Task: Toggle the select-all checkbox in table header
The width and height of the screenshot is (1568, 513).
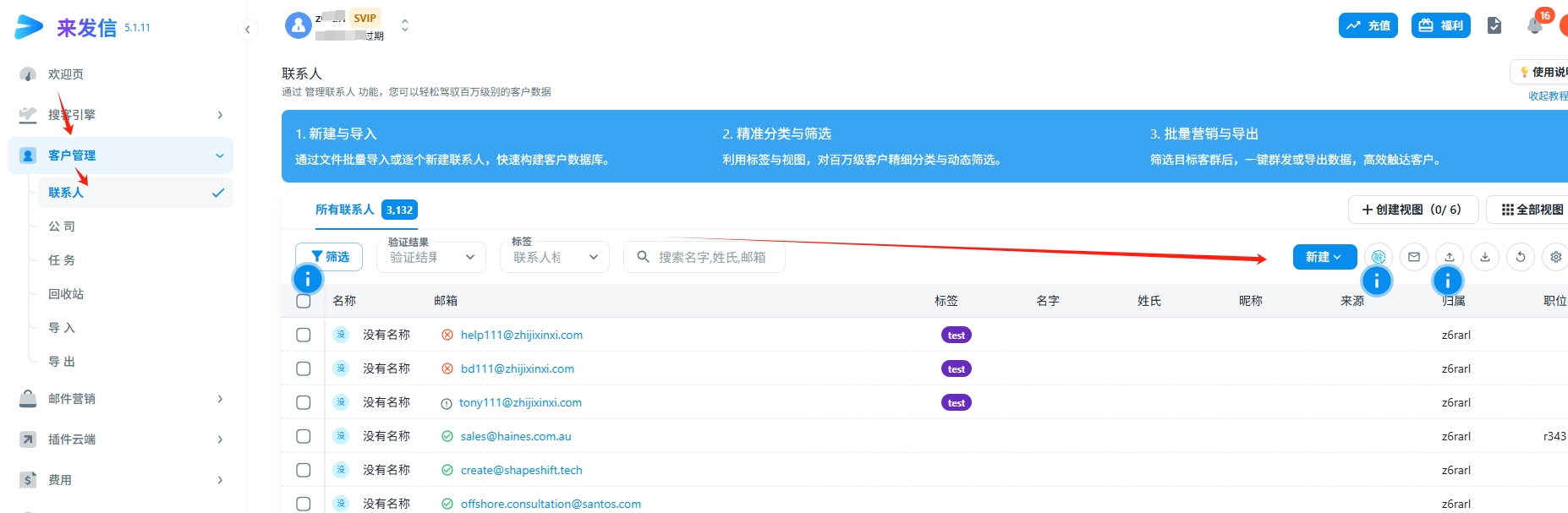Action: (304, 301)
